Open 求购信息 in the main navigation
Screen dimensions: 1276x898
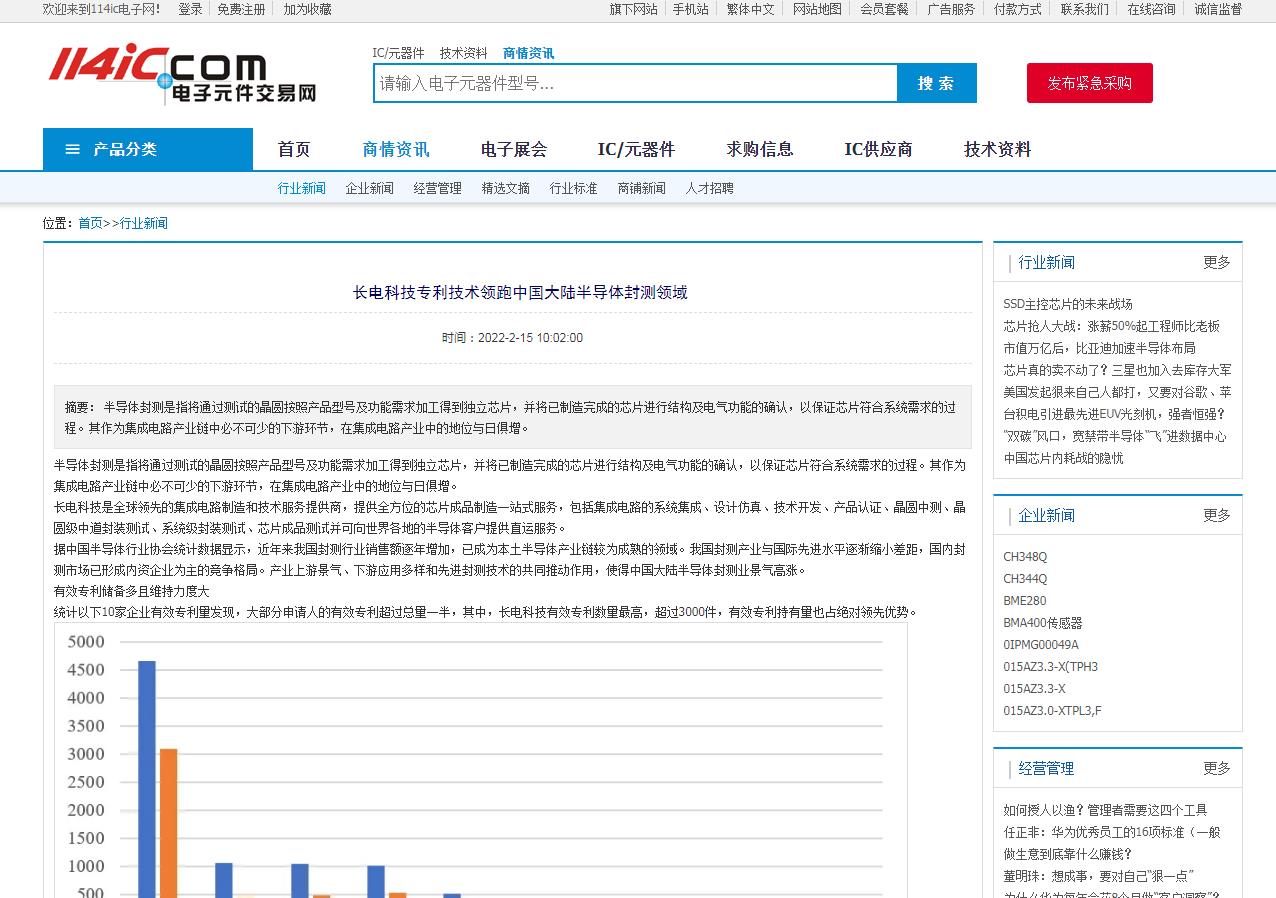point(760,149)
